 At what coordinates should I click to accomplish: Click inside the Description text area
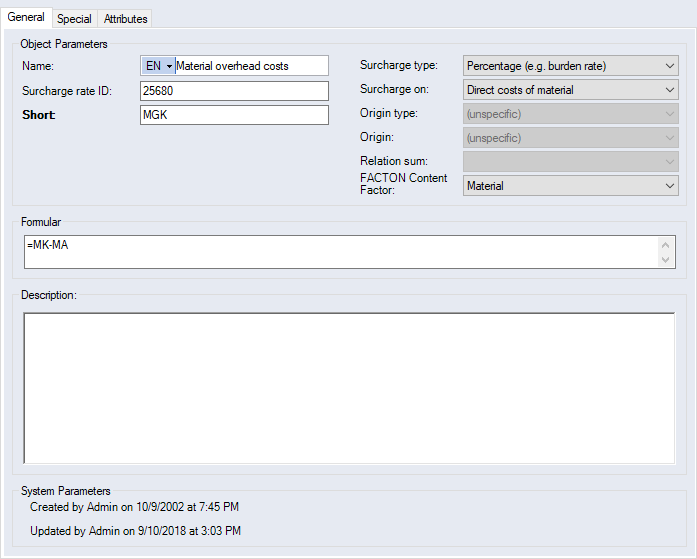[348, 388]
